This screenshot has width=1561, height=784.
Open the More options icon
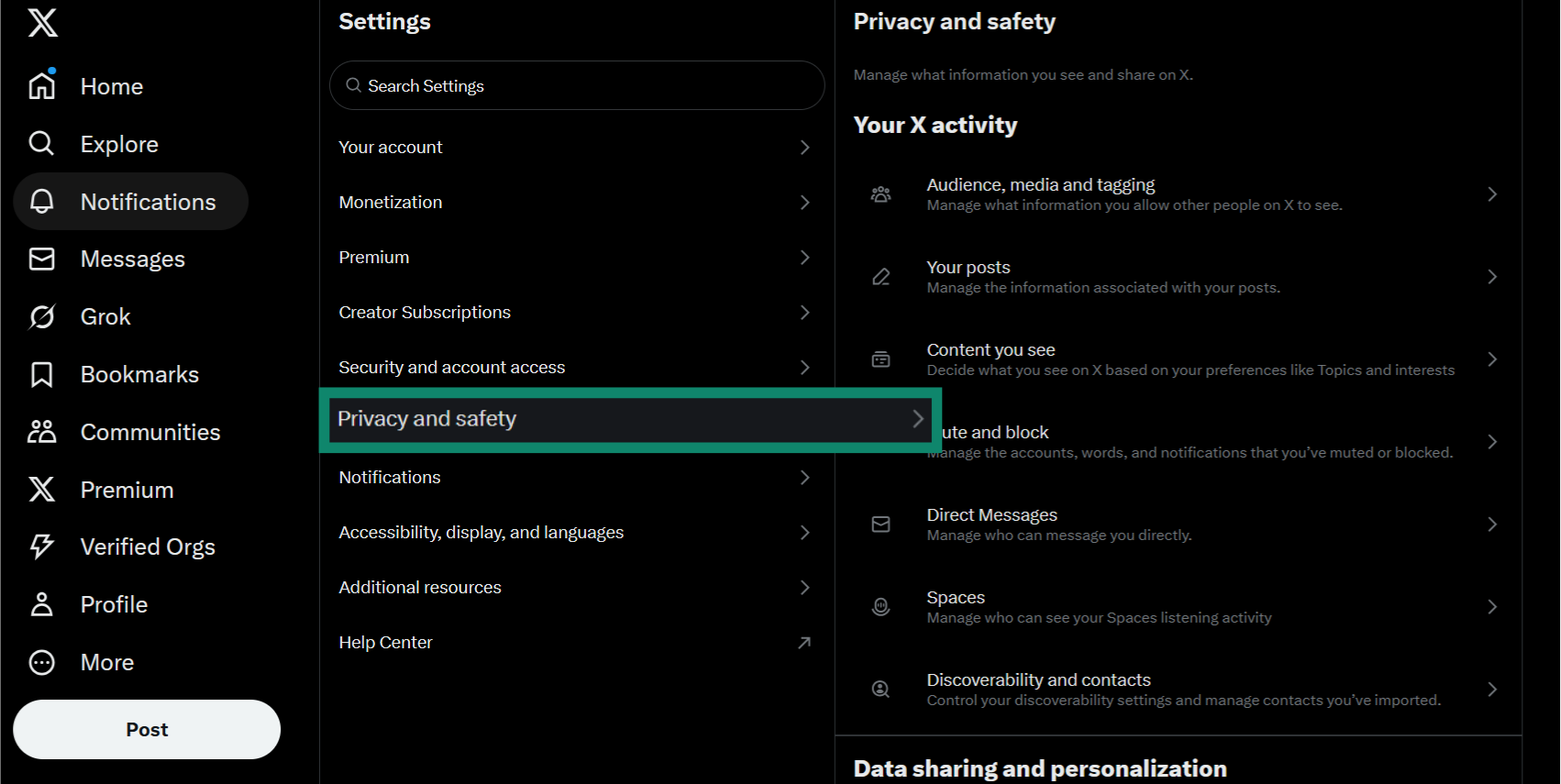coord(41,661)
